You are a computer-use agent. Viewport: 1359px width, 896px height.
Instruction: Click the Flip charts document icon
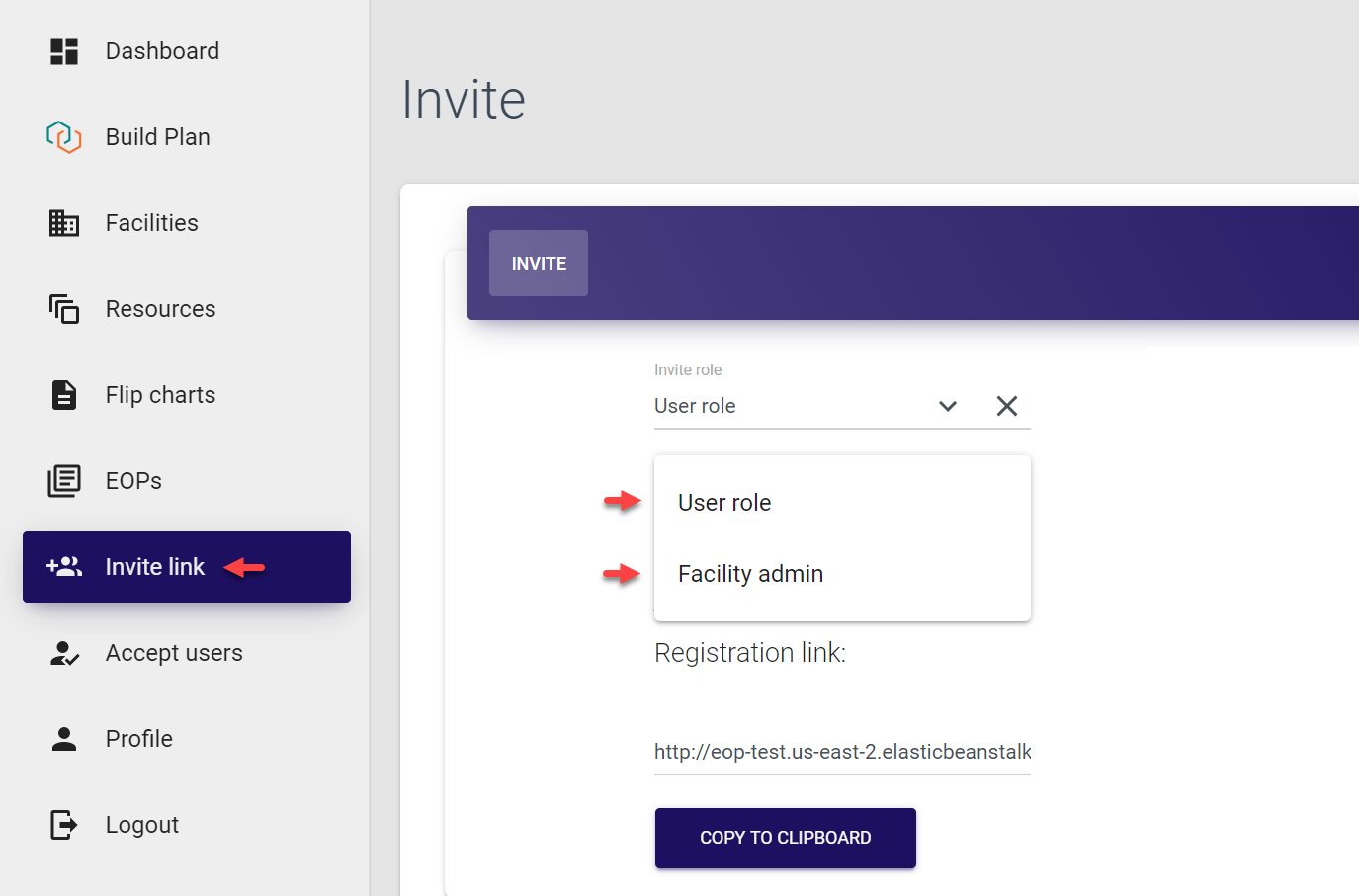pos(64,395)
